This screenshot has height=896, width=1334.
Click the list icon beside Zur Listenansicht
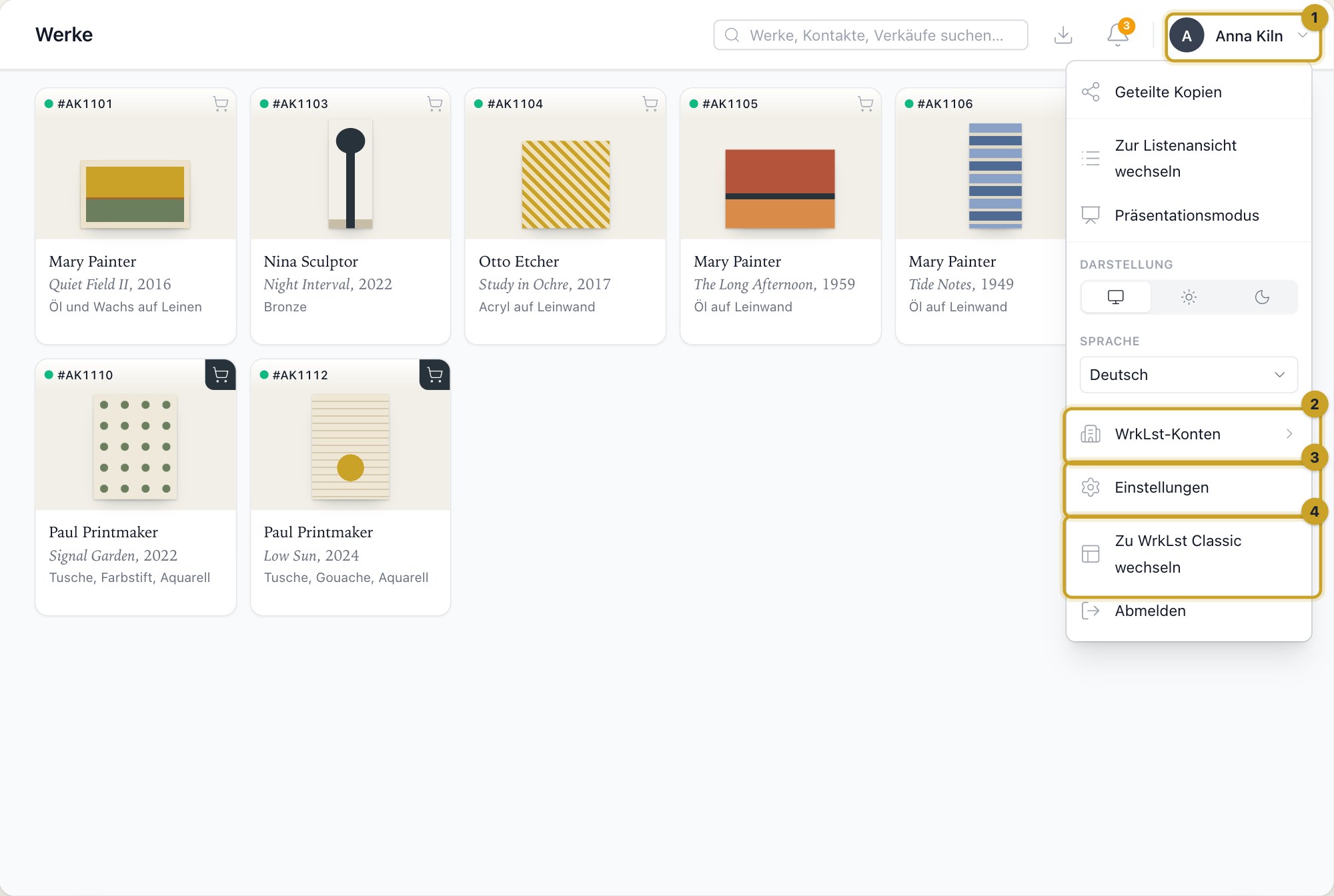point(1091,159)
